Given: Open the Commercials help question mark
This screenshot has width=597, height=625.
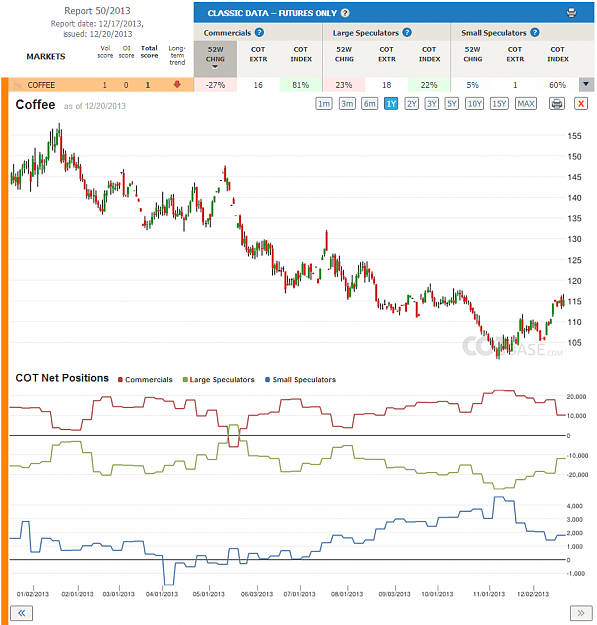Looking at the screenshot, I should (x=259, y=32).
